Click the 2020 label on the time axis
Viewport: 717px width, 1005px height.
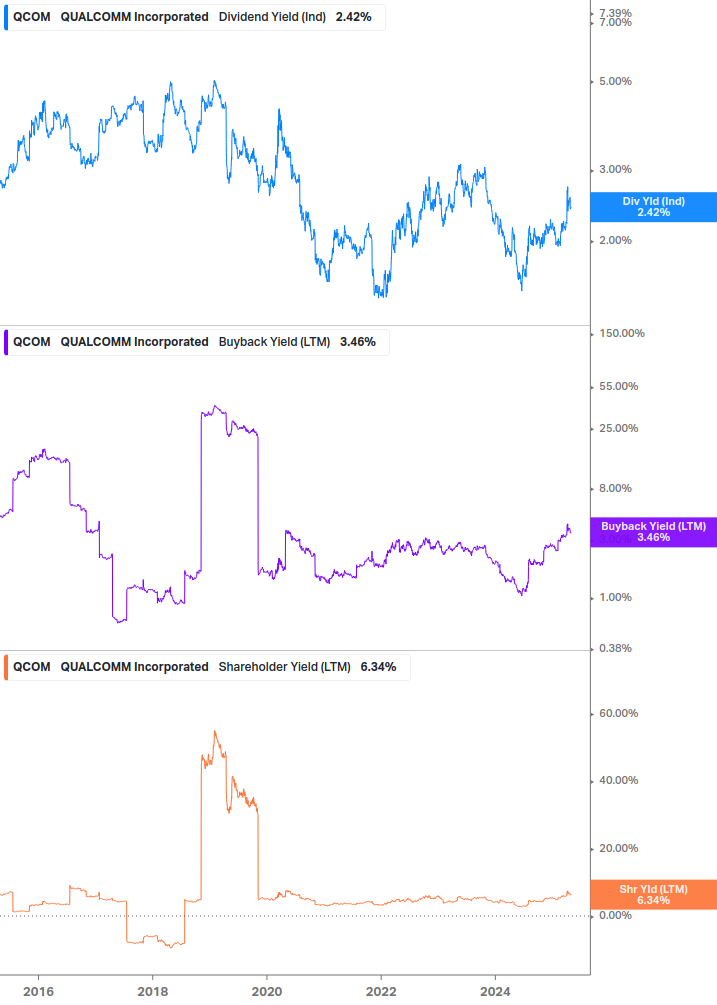pyautogui.click(x=267, y=992)
